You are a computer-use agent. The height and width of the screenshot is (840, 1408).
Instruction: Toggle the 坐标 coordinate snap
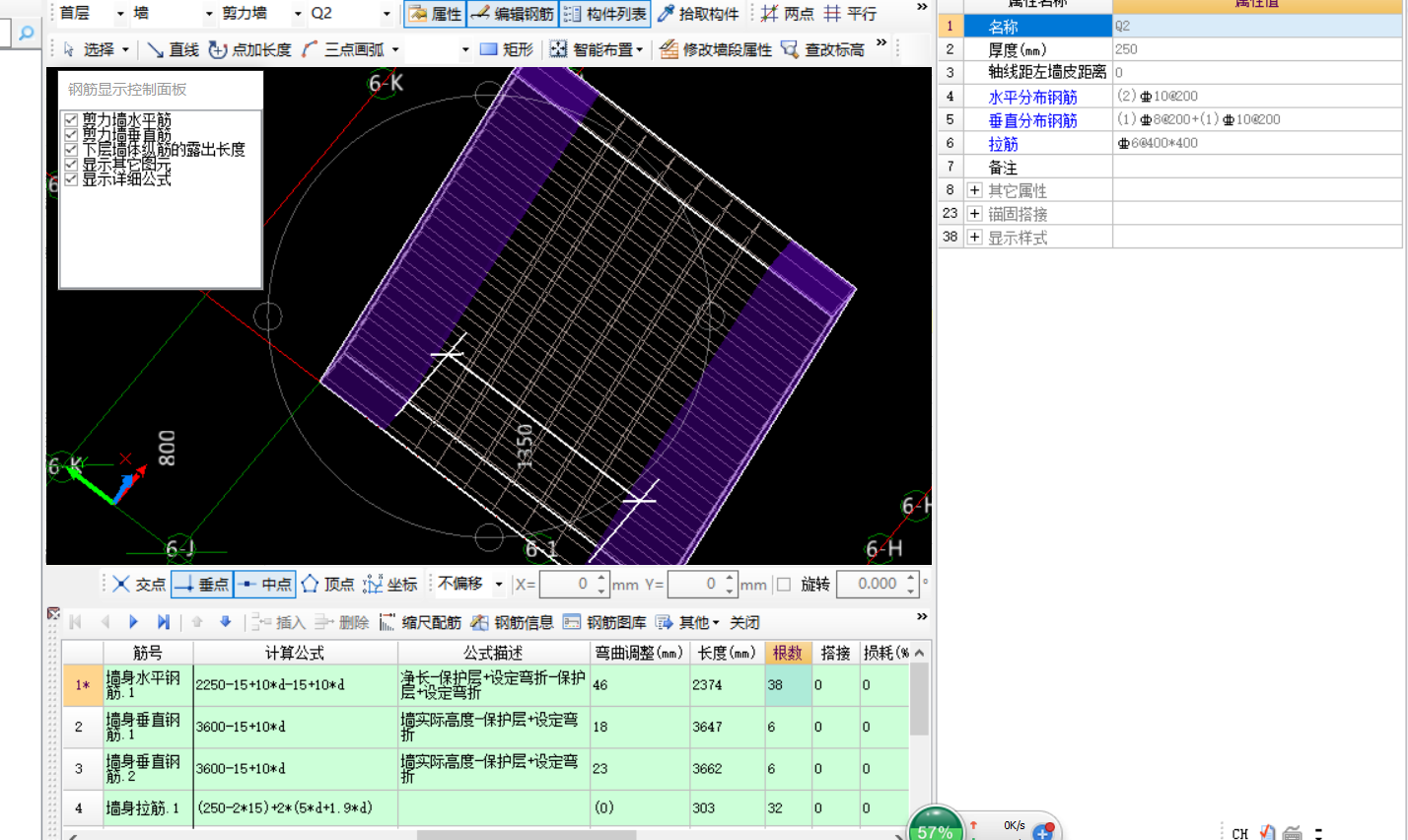[390, 585]
